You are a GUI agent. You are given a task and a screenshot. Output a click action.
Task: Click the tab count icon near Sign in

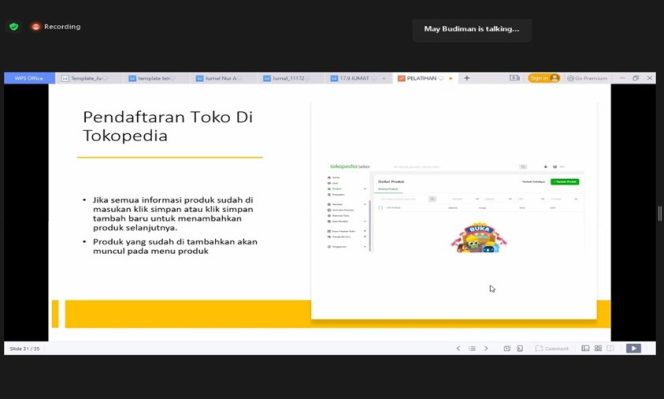tap(514, 78)
